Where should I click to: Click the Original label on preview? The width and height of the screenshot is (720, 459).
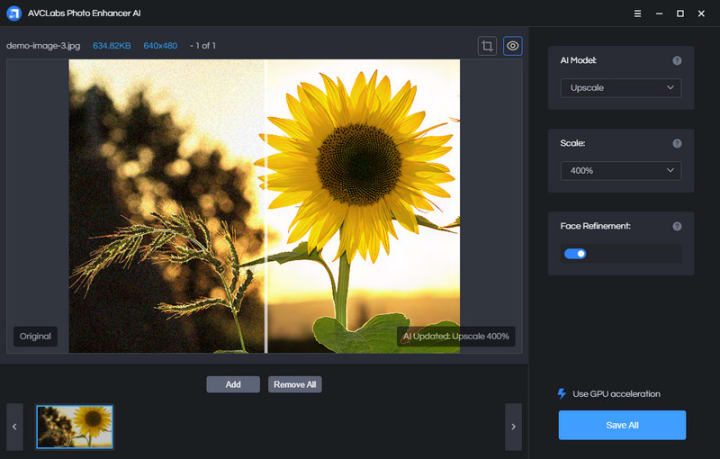[35, 336]
